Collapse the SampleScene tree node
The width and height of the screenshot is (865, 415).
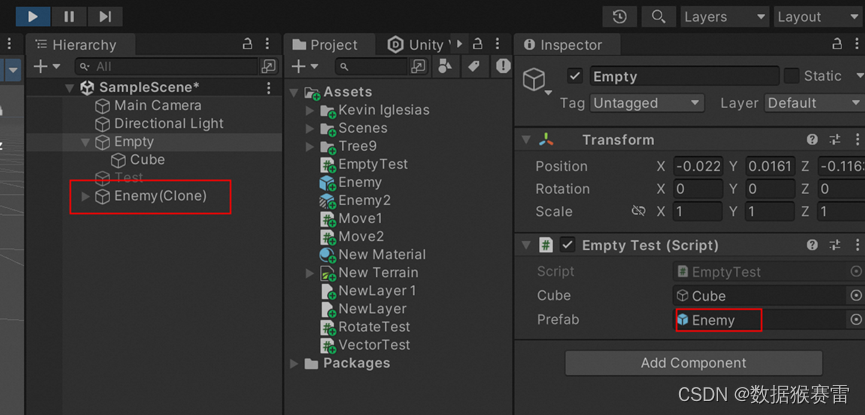pyautogui.click(x=70, y=88)
